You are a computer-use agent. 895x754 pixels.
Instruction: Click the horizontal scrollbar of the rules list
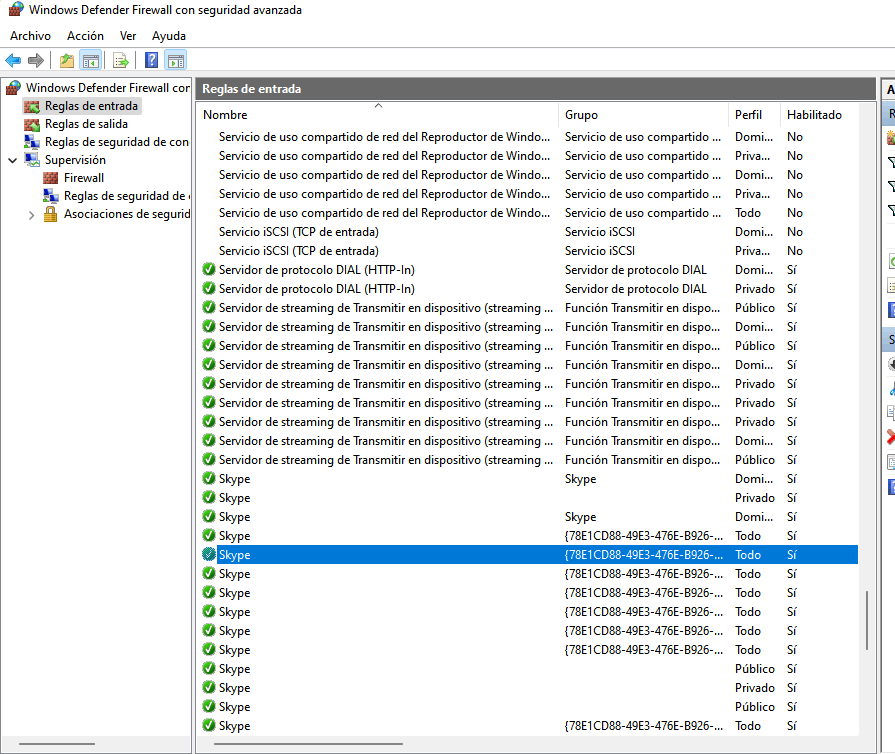[308, 744]
